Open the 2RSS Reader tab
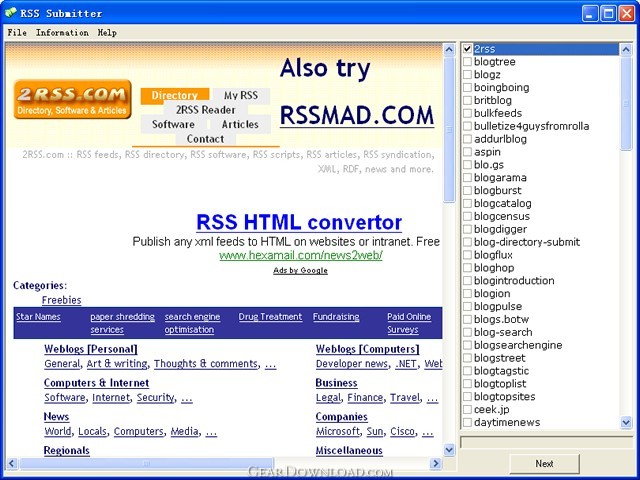 [x=206, y=109]
